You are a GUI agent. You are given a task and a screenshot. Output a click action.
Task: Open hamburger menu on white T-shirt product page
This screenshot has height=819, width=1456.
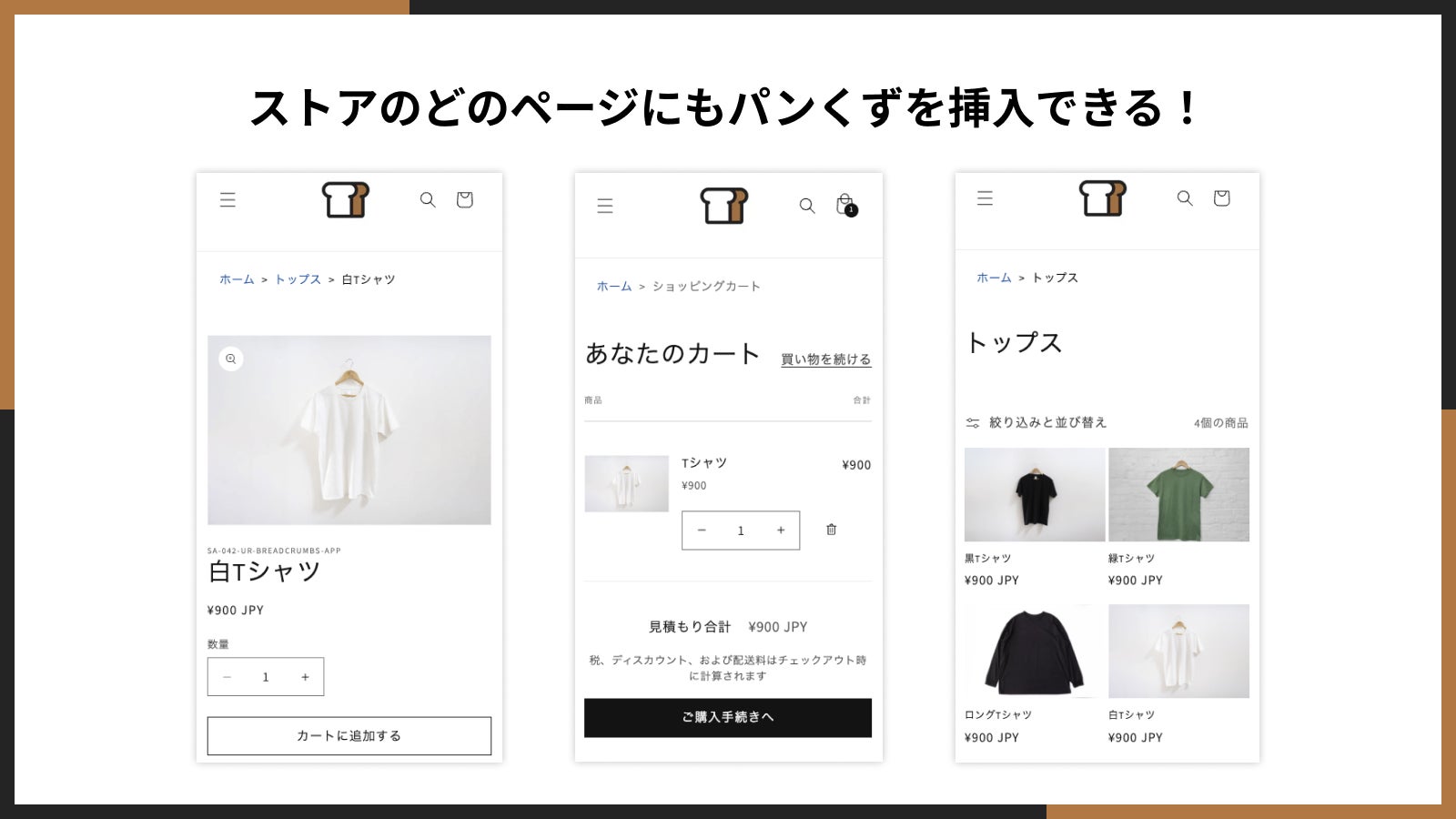click(x=227, y=199)
